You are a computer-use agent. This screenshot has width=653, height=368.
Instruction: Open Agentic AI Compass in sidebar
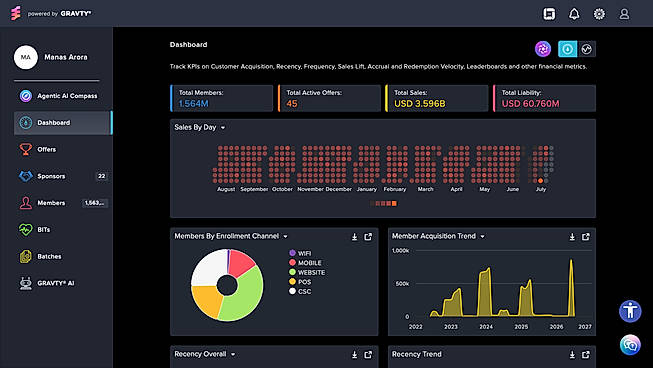pyautogui.click(x=62, y=96)
